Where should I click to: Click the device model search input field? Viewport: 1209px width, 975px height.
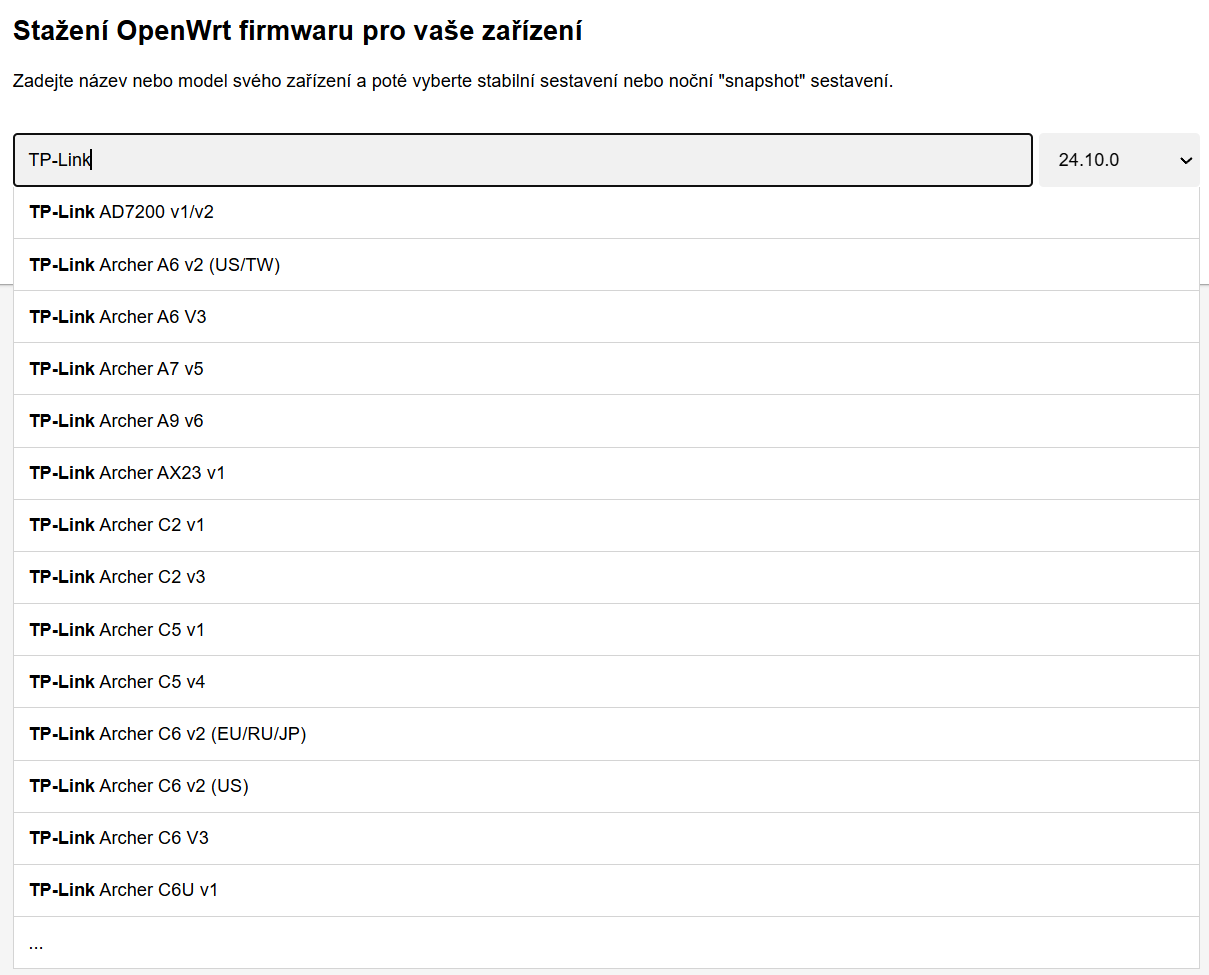coord(522,160)
